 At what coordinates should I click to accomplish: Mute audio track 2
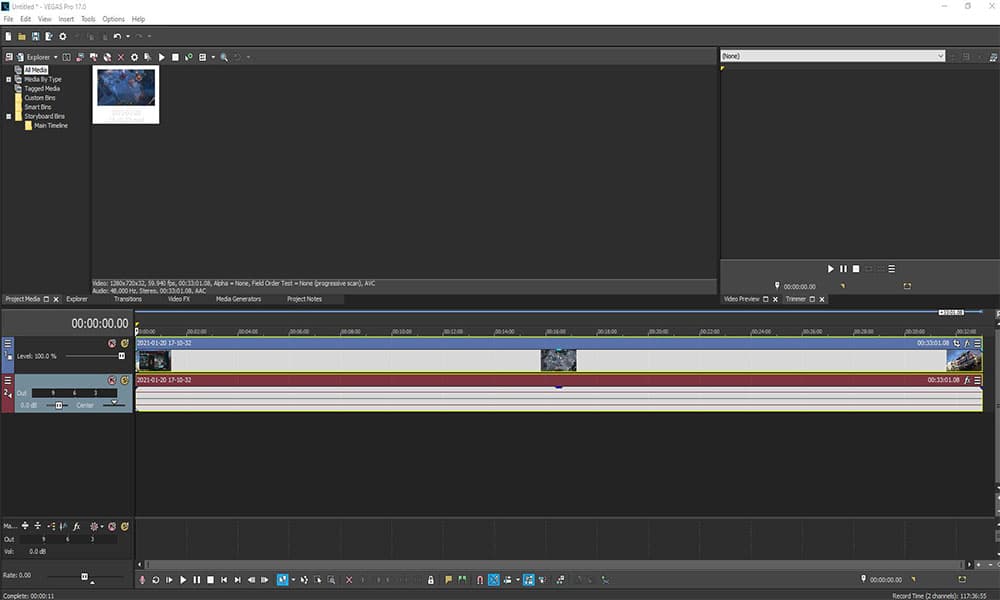(x=112, y=380)
